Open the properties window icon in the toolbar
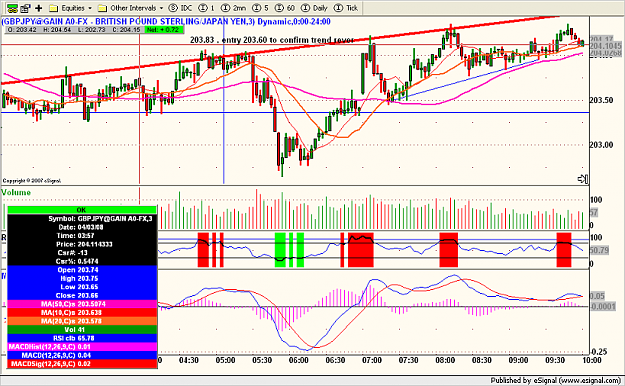 pos(26,8)
